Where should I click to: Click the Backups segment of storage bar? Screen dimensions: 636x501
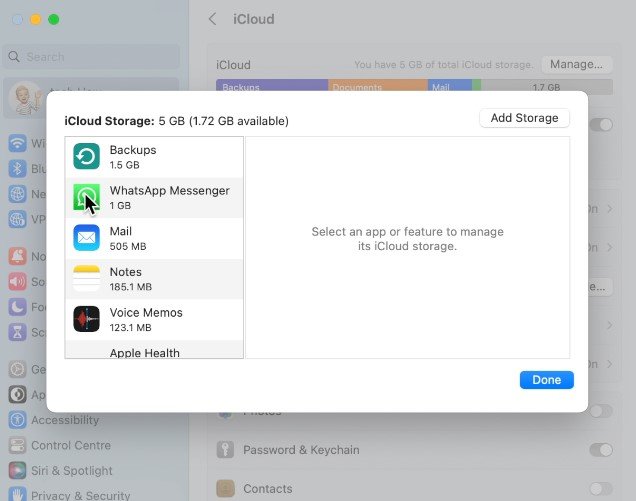coord(272,85)
